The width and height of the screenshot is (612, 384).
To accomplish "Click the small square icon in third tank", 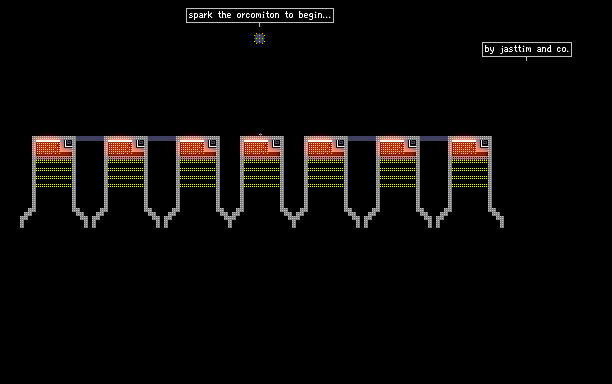I will pos(212,143).
